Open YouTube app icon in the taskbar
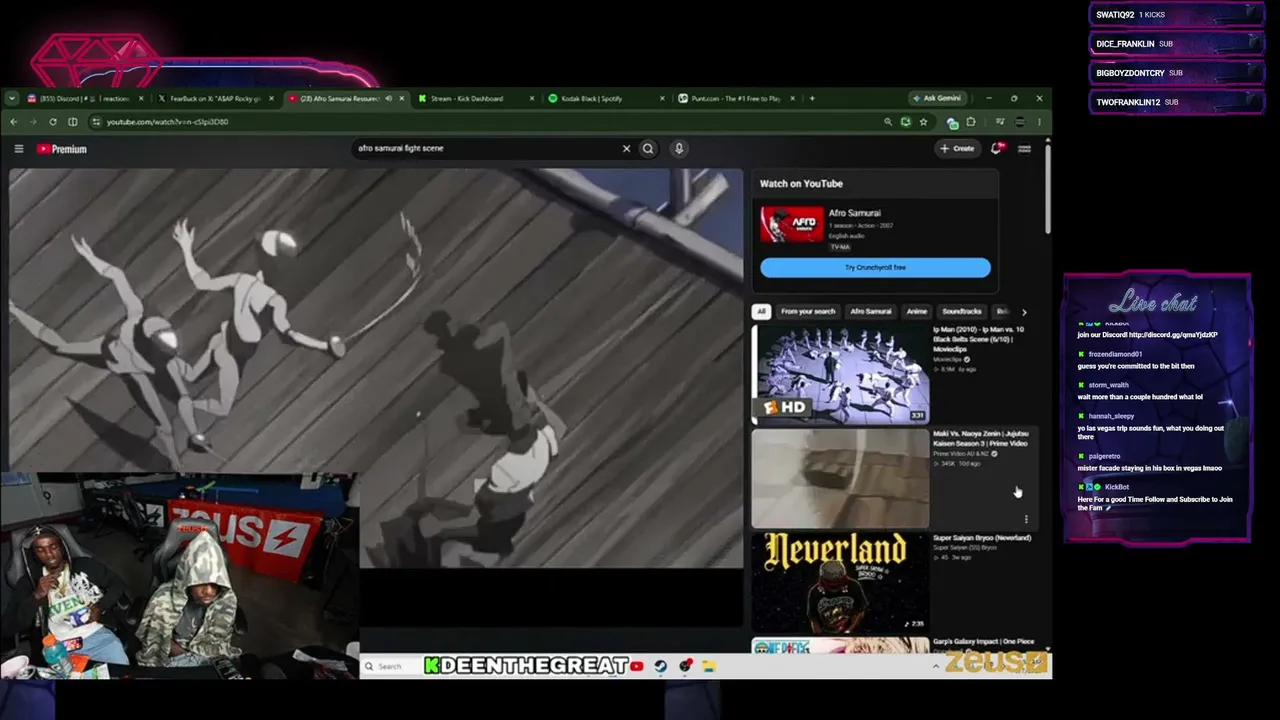This screenshot has height=720, width=1280. (637, 666)
